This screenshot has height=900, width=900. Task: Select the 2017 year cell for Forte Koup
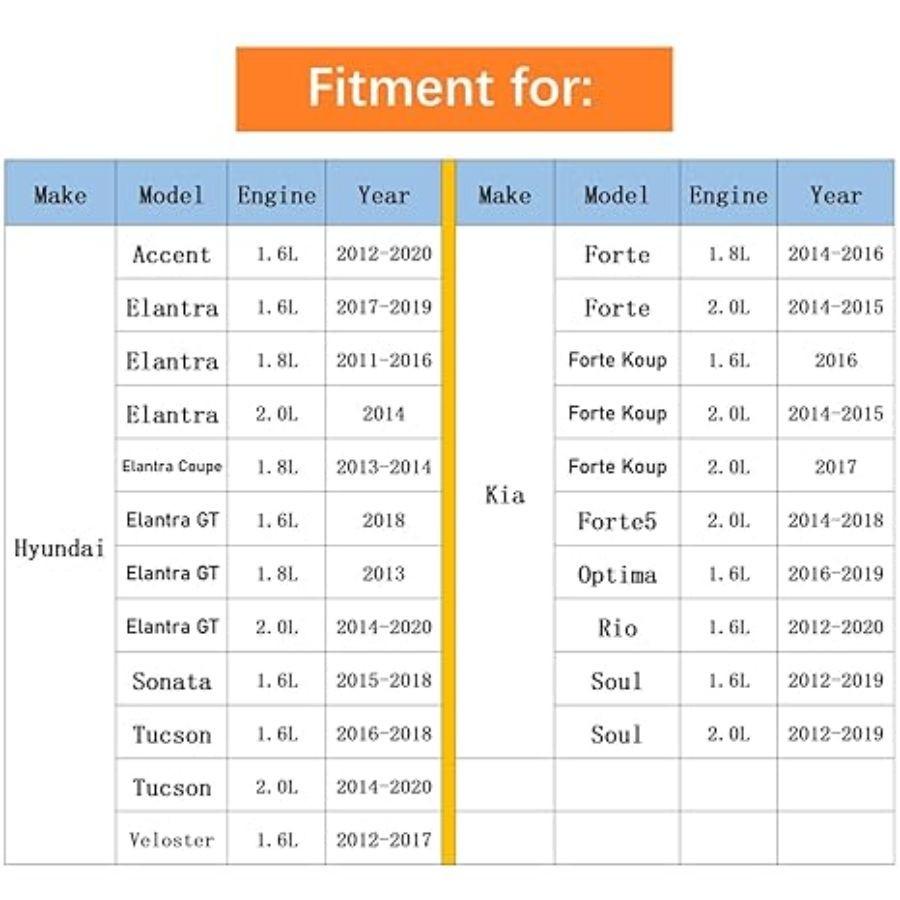pos(835,467)
